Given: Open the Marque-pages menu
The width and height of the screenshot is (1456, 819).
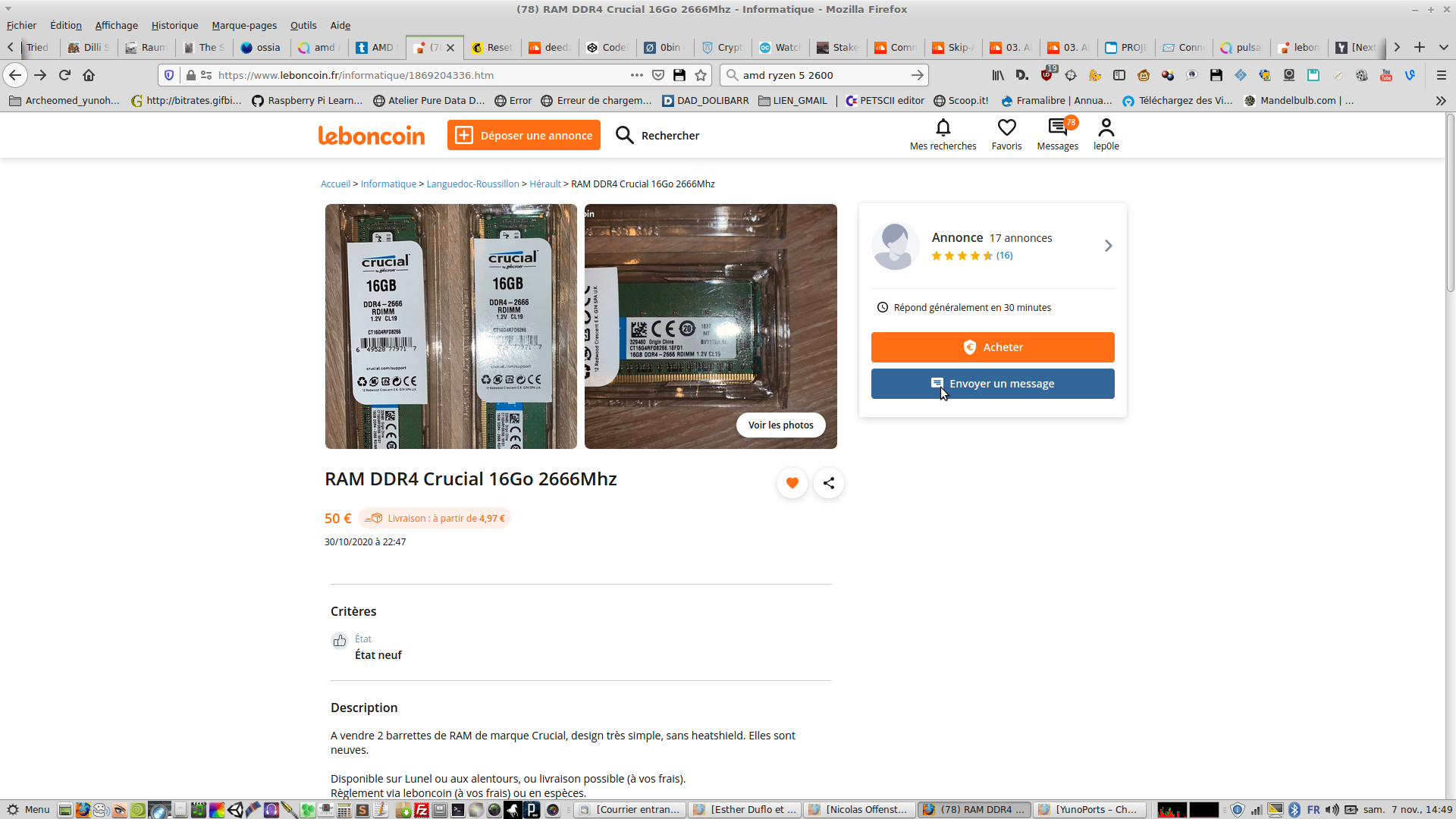Looking at the screenshot, I should point(243,25).
